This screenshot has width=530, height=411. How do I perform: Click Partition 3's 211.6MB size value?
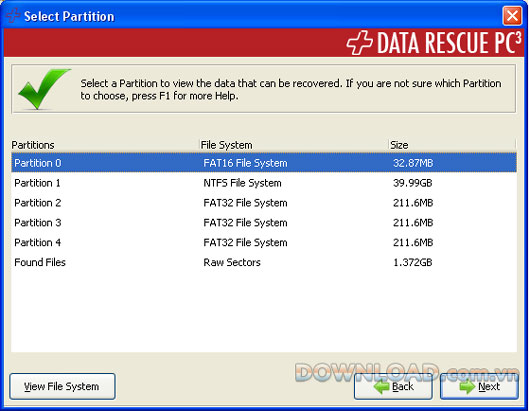[x=413, y=223]
